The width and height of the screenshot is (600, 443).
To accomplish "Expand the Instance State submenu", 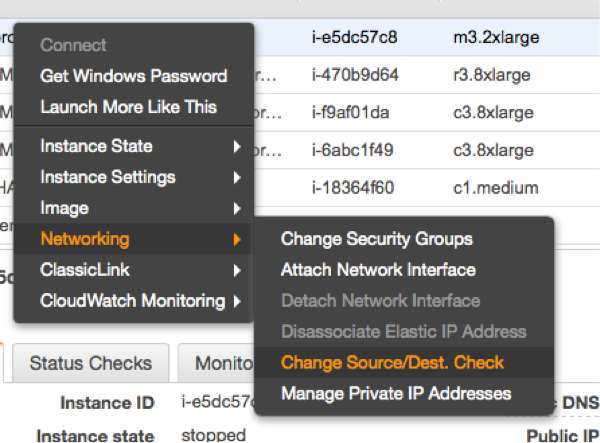I will (x=96, y=146).
